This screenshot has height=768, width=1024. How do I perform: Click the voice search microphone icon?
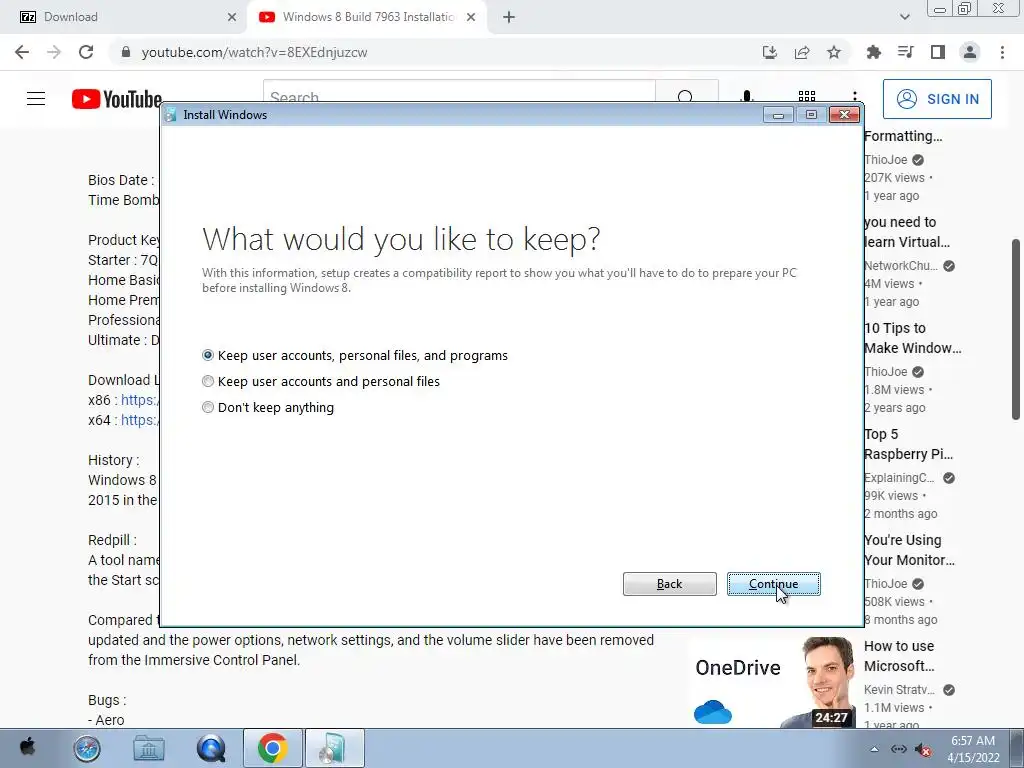[747, 97]
